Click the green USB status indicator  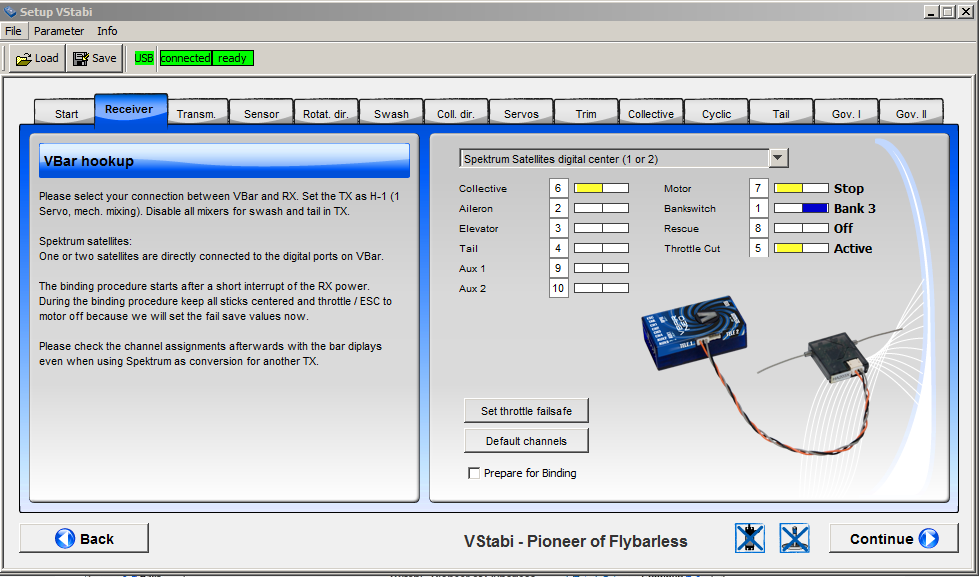click(144, 58)
